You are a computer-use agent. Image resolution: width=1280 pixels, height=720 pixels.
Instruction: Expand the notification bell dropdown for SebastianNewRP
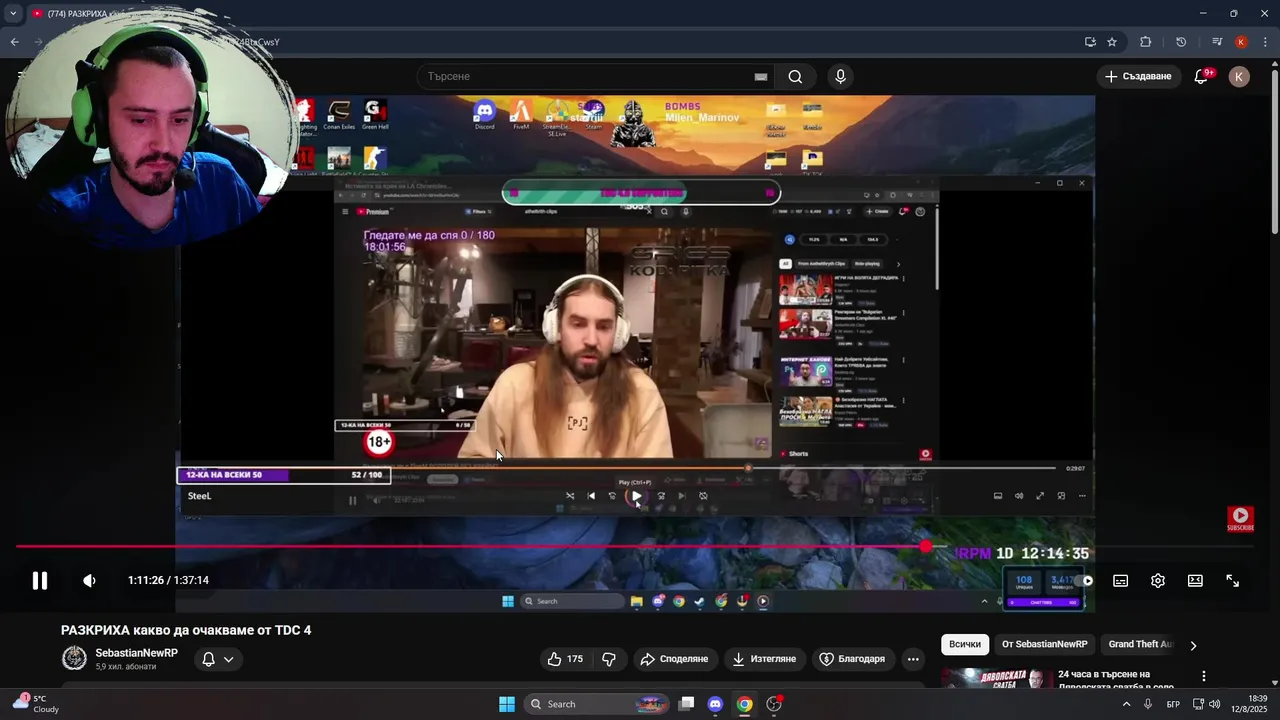(x=218, y=659)
